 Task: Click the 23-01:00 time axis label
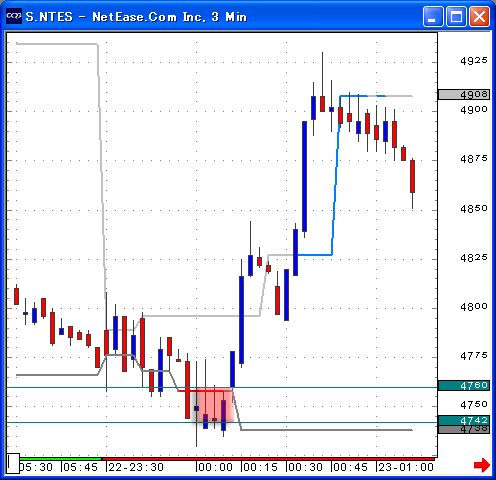pyautogui.click(x=406, y=467)
